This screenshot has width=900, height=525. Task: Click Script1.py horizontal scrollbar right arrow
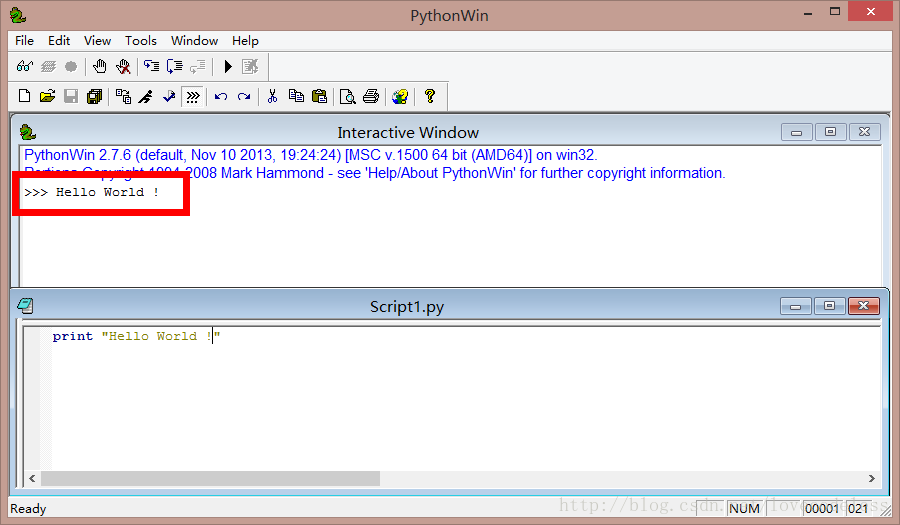[x=872, y=478]
